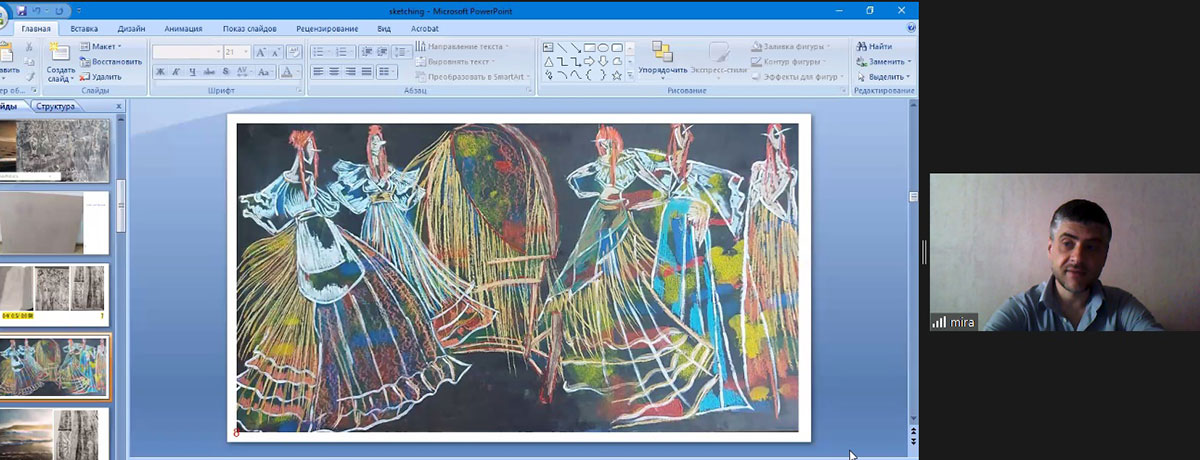Click Преобразовать в SmartArt
Image resolution: width=1200 pixels, height=460 pixels.
click(x=470, y=77)
